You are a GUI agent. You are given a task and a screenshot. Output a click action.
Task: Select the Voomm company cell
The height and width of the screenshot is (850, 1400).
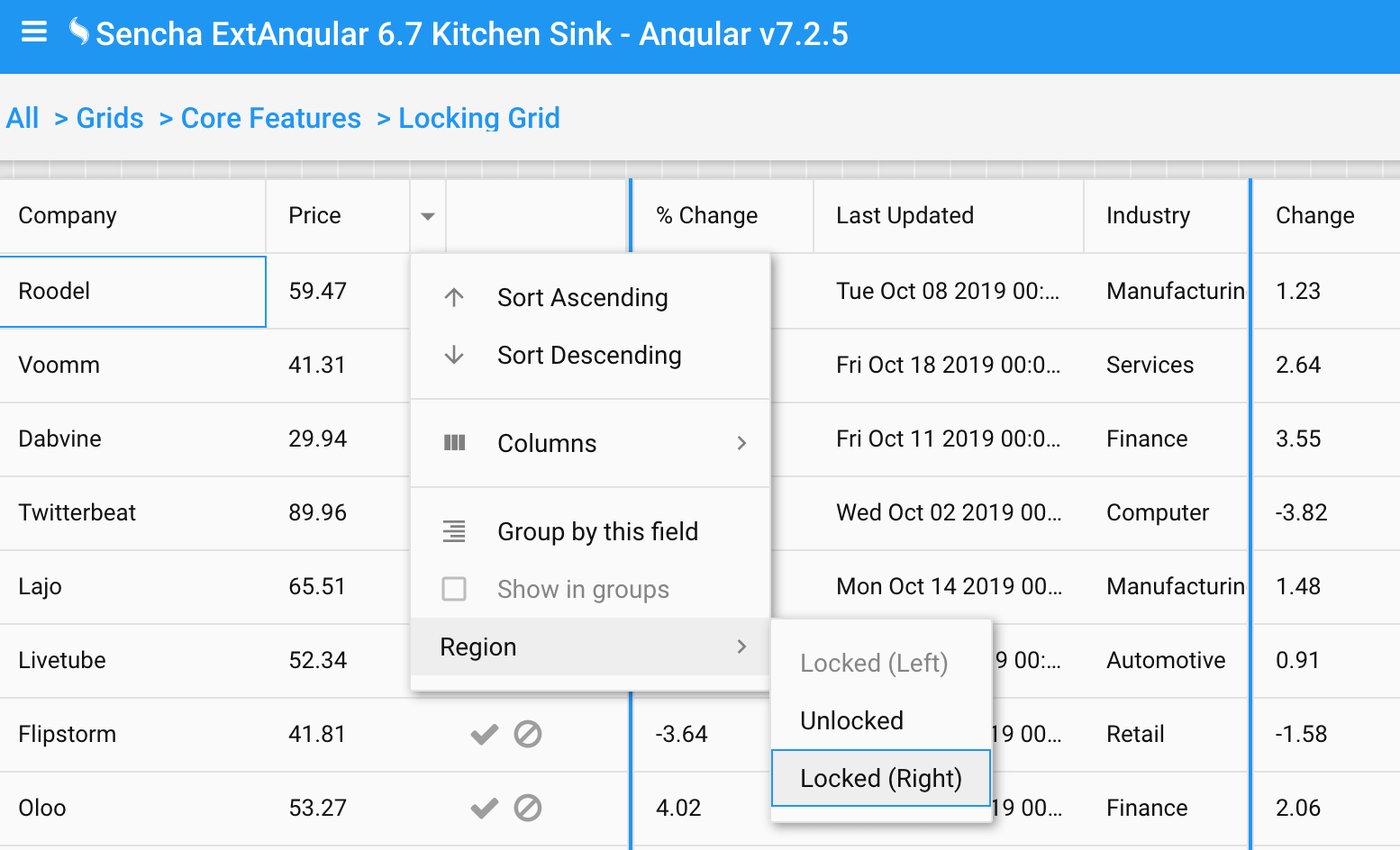pyautogui.click(x=133, y=366)
